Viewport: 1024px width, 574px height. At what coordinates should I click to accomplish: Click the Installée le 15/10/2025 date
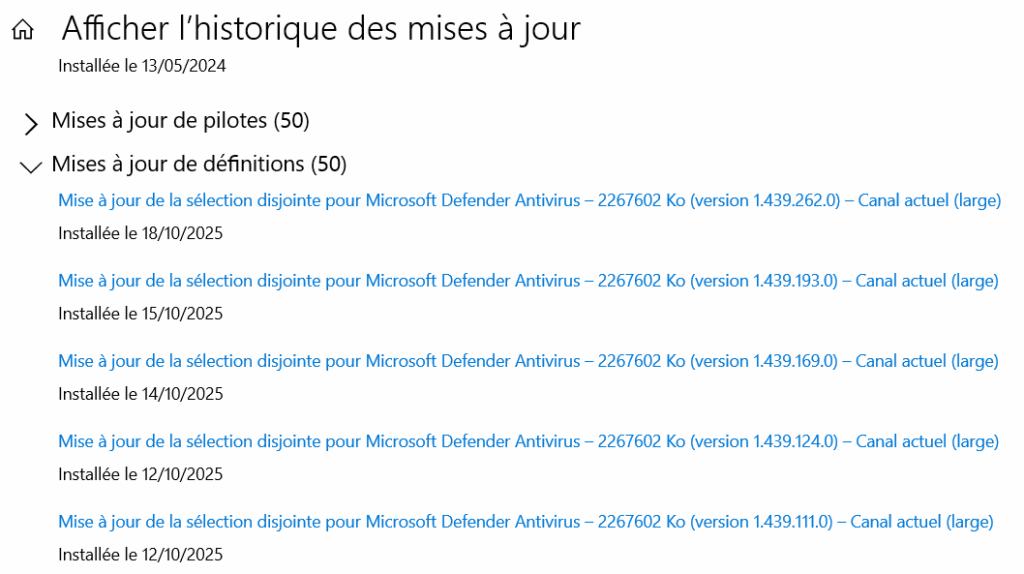click(140, 313)
